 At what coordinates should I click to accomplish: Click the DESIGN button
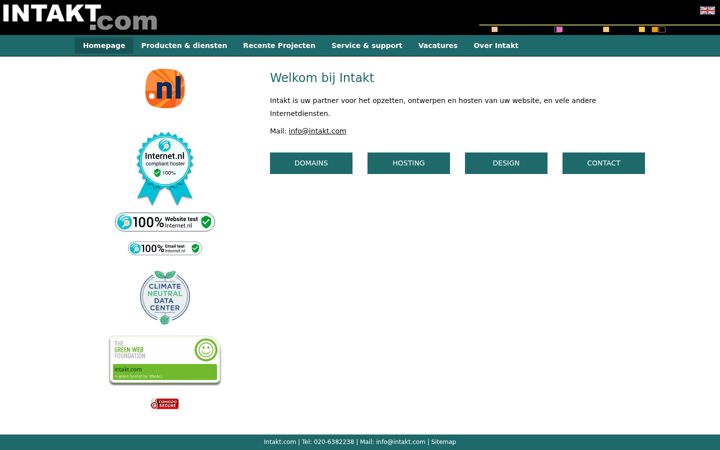click(506, 163)
